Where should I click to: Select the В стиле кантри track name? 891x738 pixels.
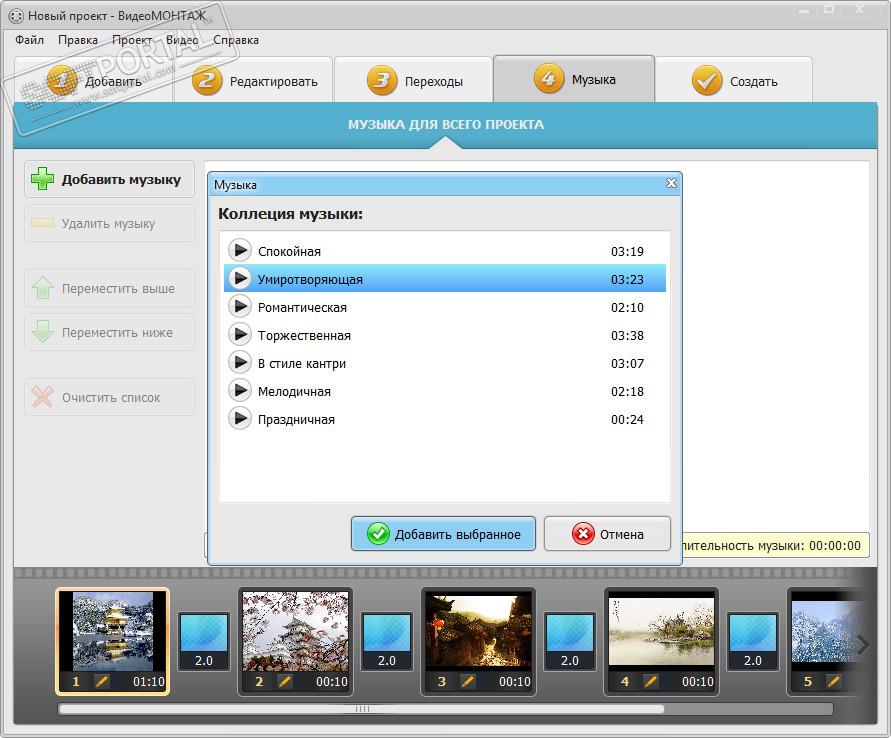pos(302,364)
